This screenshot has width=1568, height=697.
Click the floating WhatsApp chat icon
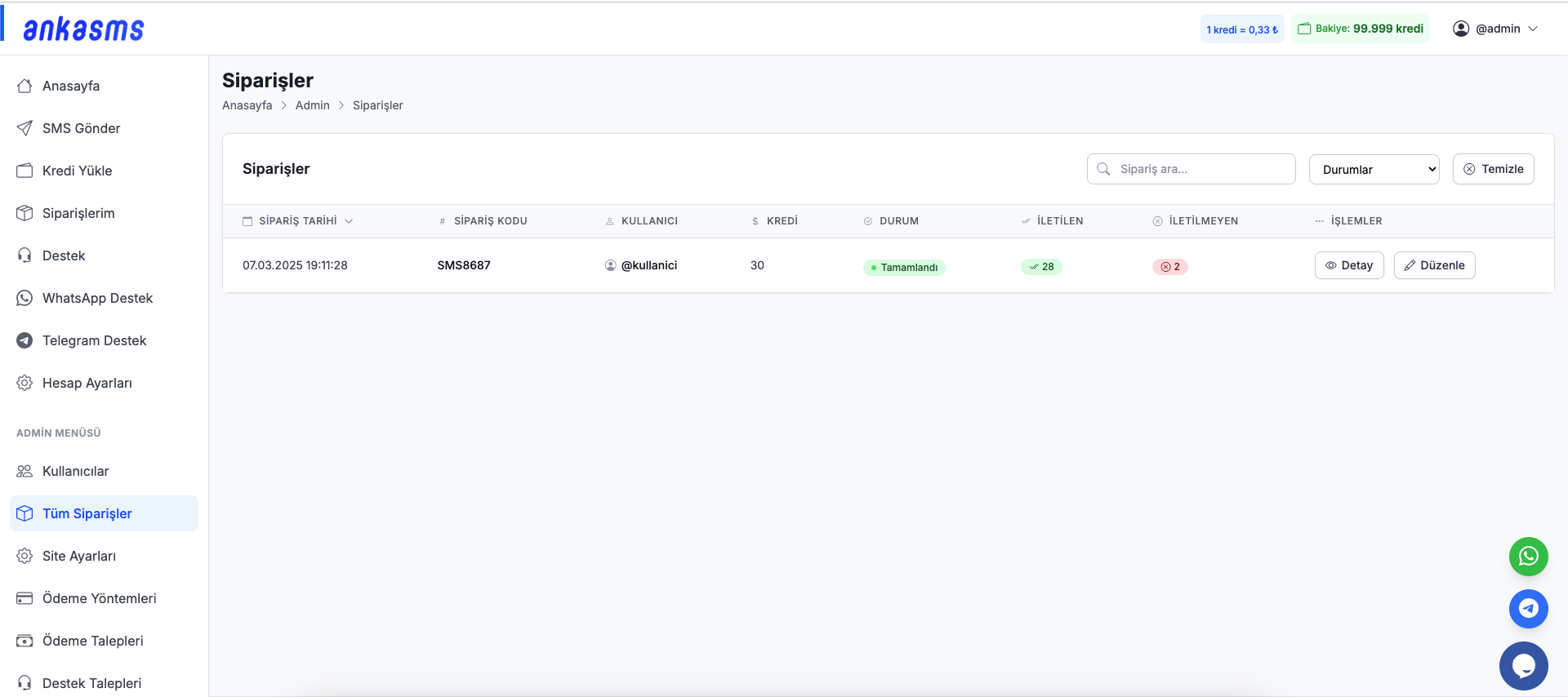click(1528, 557)
